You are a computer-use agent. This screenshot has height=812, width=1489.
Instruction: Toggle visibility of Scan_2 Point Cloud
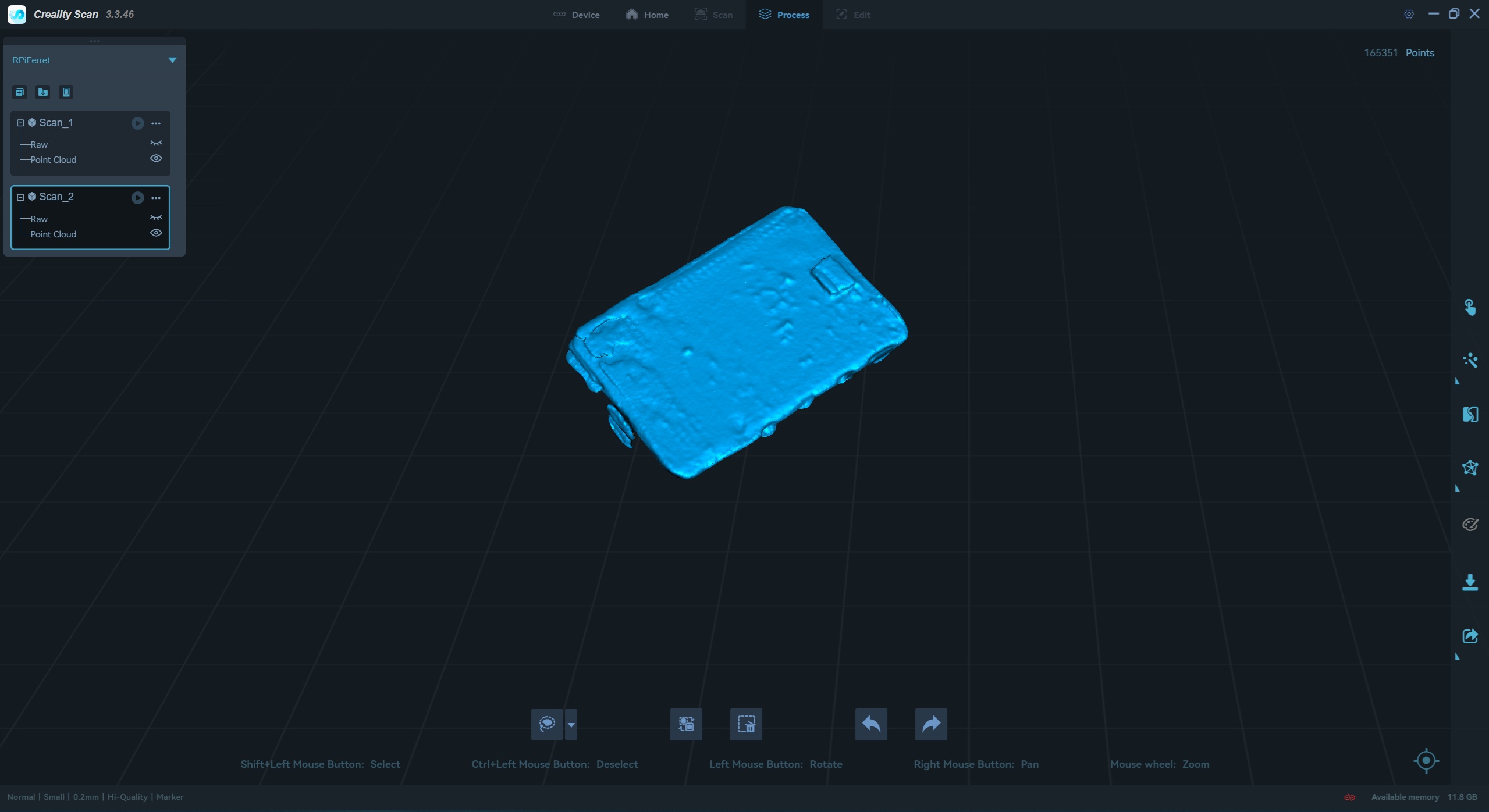coord(156,233)
